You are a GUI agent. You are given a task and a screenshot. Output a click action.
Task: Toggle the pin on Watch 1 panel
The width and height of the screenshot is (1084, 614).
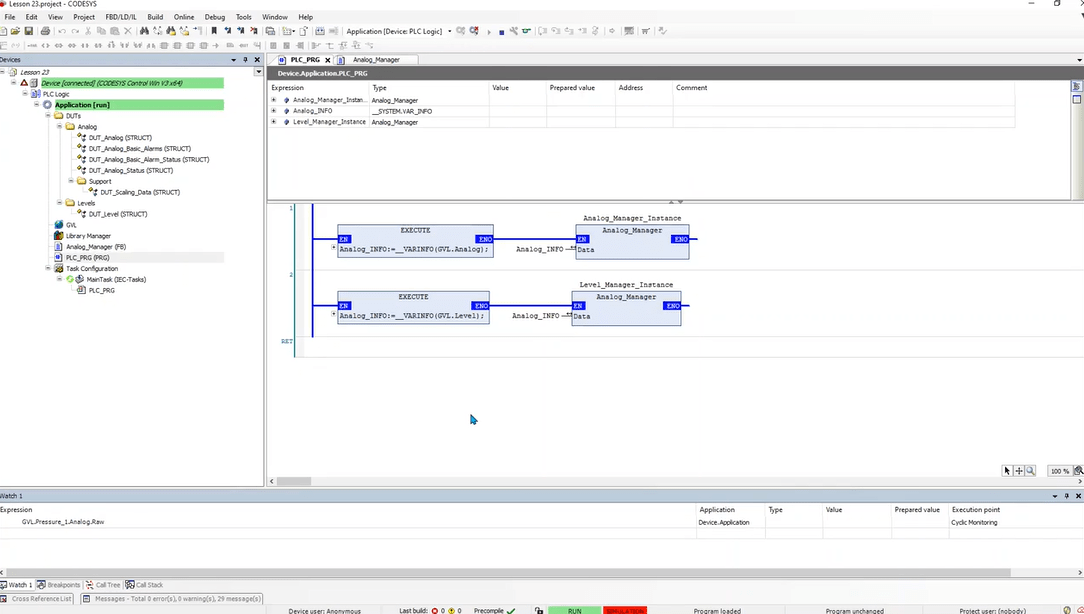coord(1067,496)
